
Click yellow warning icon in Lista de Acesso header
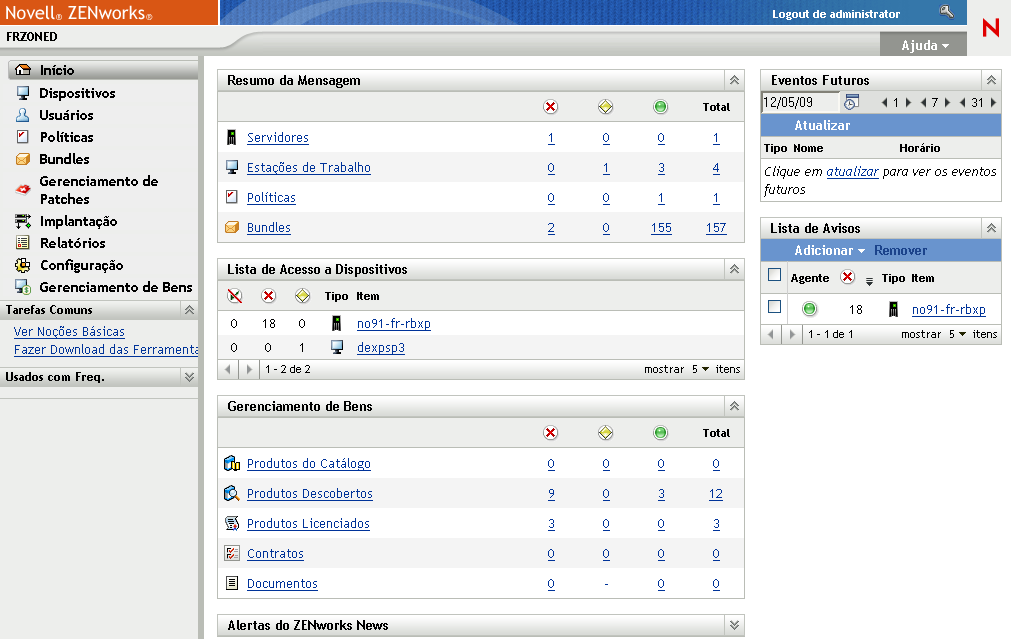(302, 296)
